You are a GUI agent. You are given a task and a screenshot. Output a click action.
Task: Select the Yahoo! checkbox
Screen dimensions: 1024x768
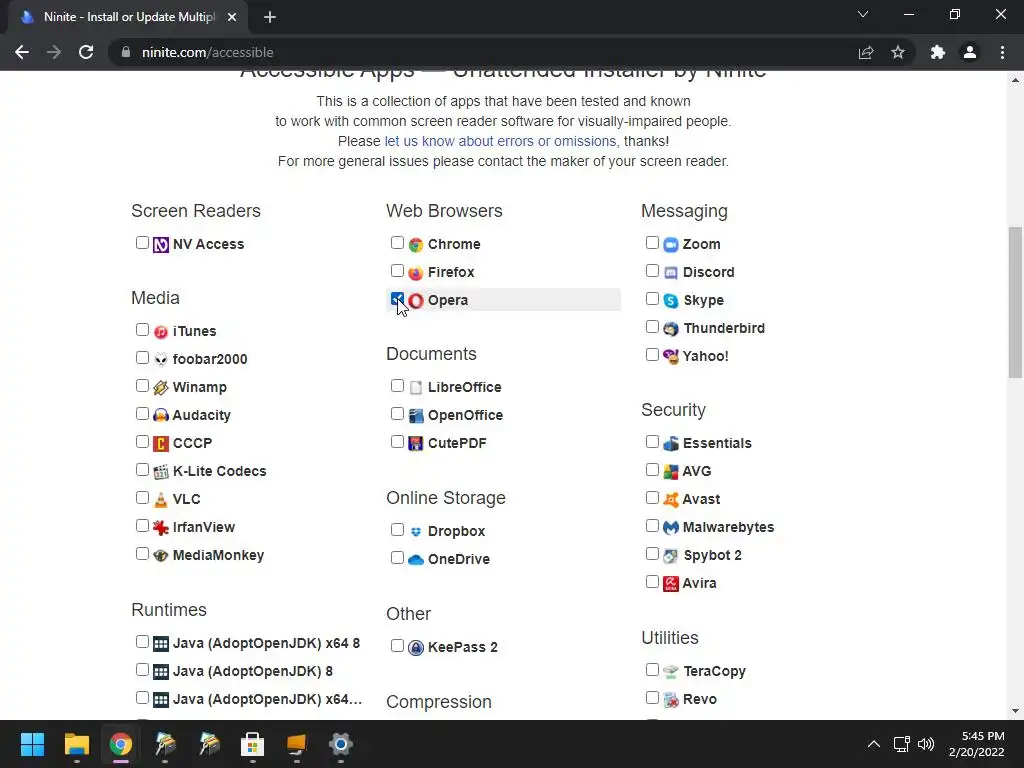652,355
